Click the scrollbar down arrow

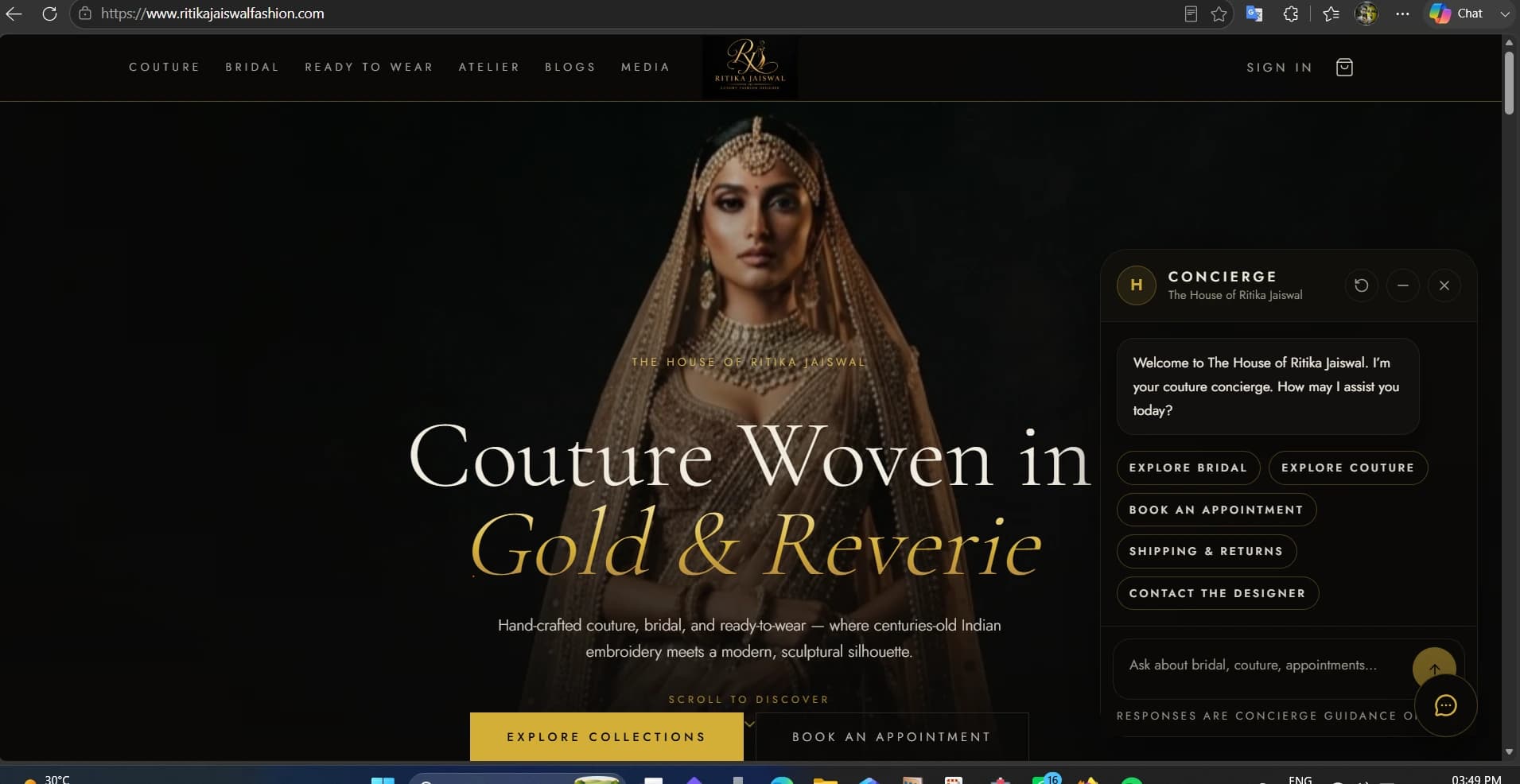pyautogui.click(x=1509, y=751)
